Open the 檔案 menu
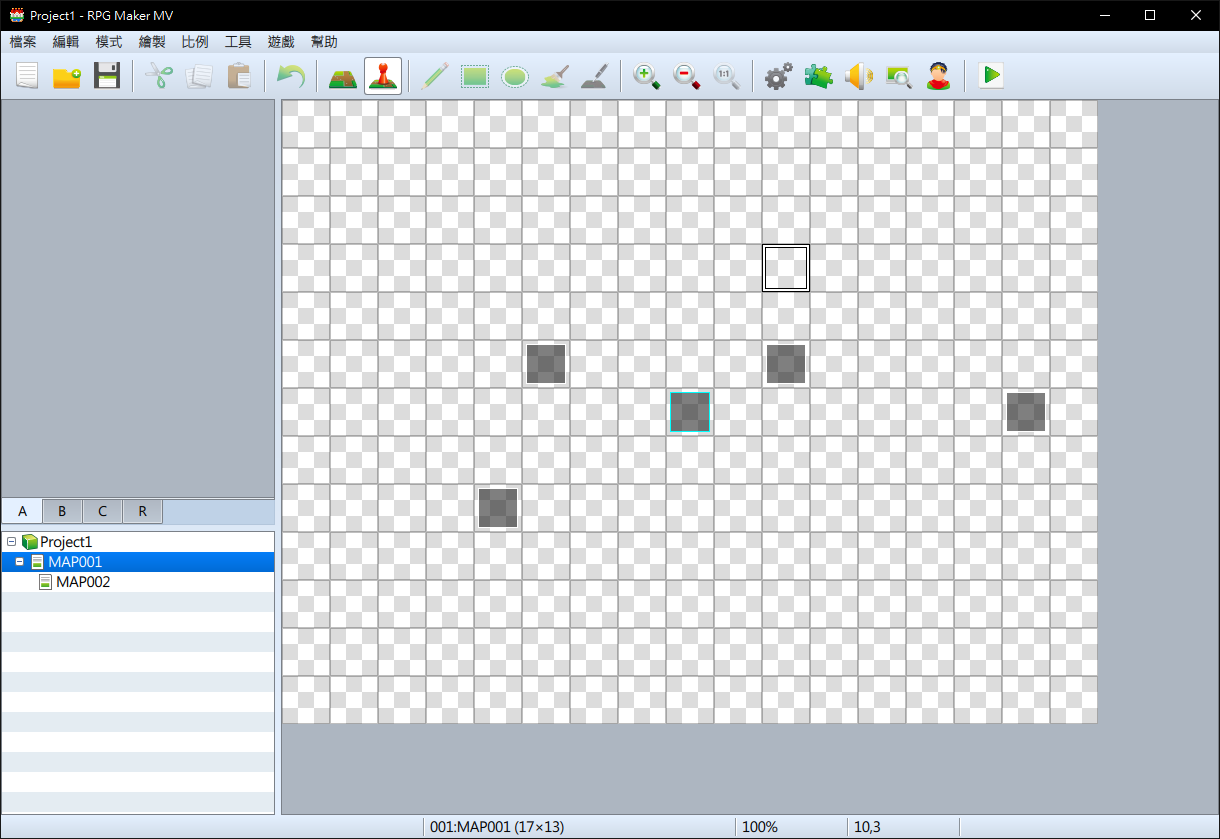The width and height of the screenshot is (1220, 839). pyautogui.click(x=23, y=42)
